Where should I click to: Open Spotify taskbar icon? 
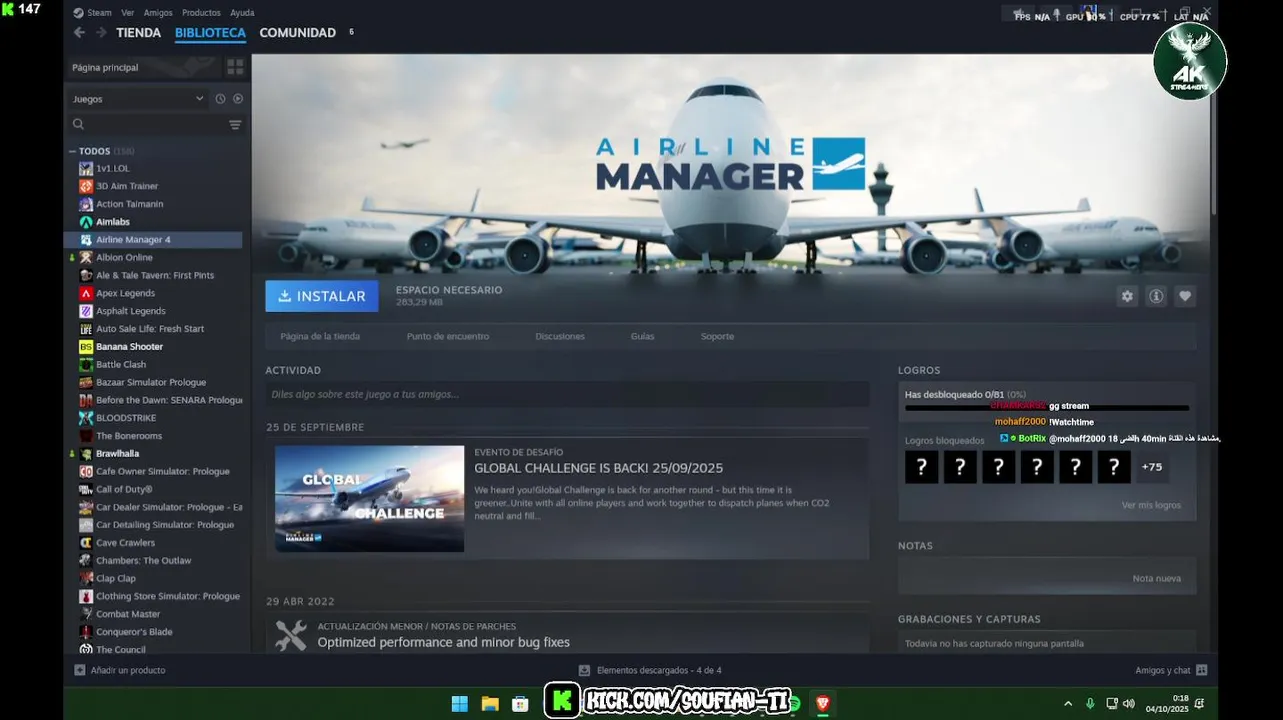795,704
